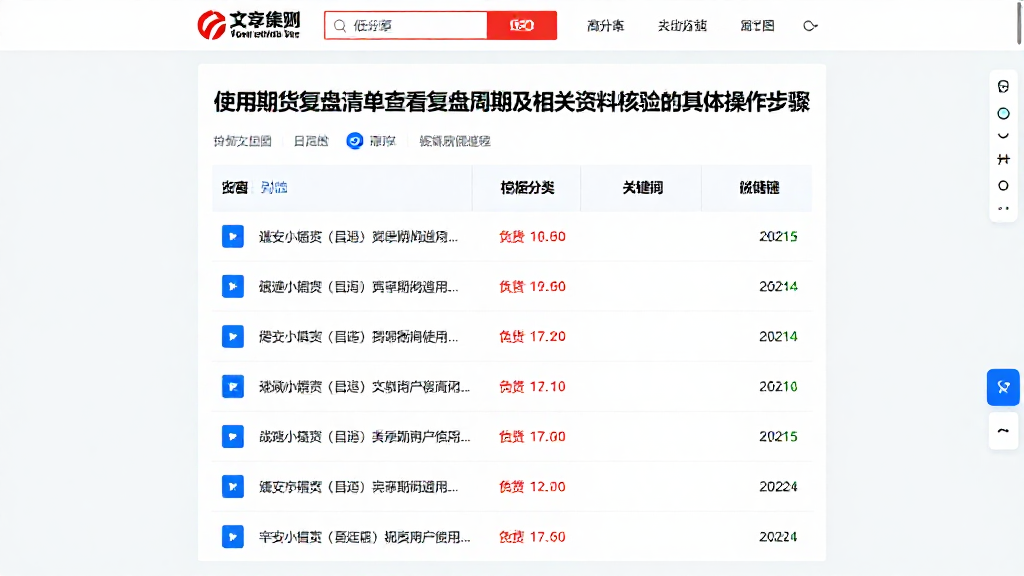Image resolution: width=1024 pixels, height=576 pixels.
Task: Click the blue play icon in the 10.60 row
Action: (x=232, y=236)
